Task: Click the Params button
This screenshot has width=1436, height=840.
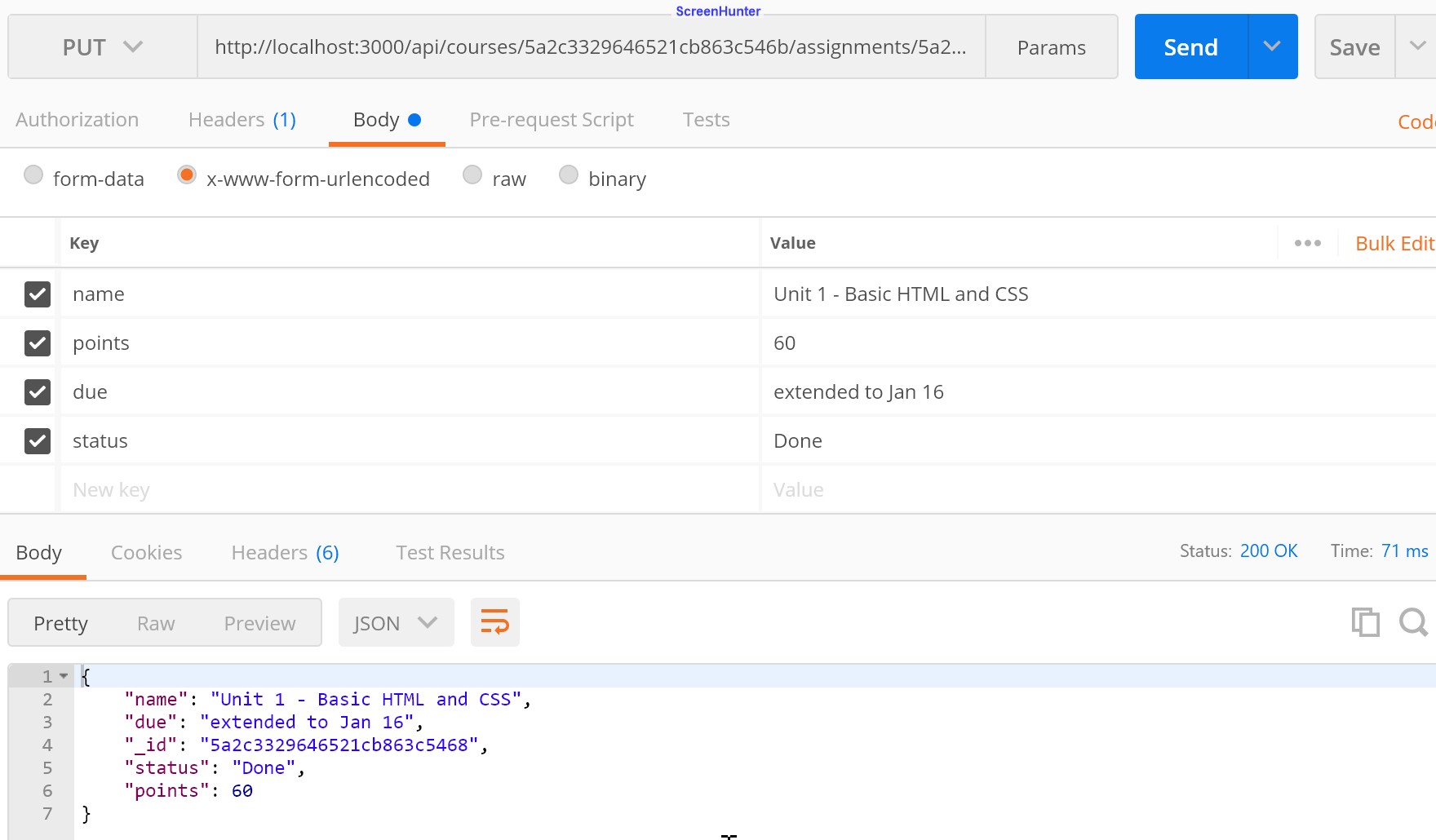Action: coord(1052,46)
